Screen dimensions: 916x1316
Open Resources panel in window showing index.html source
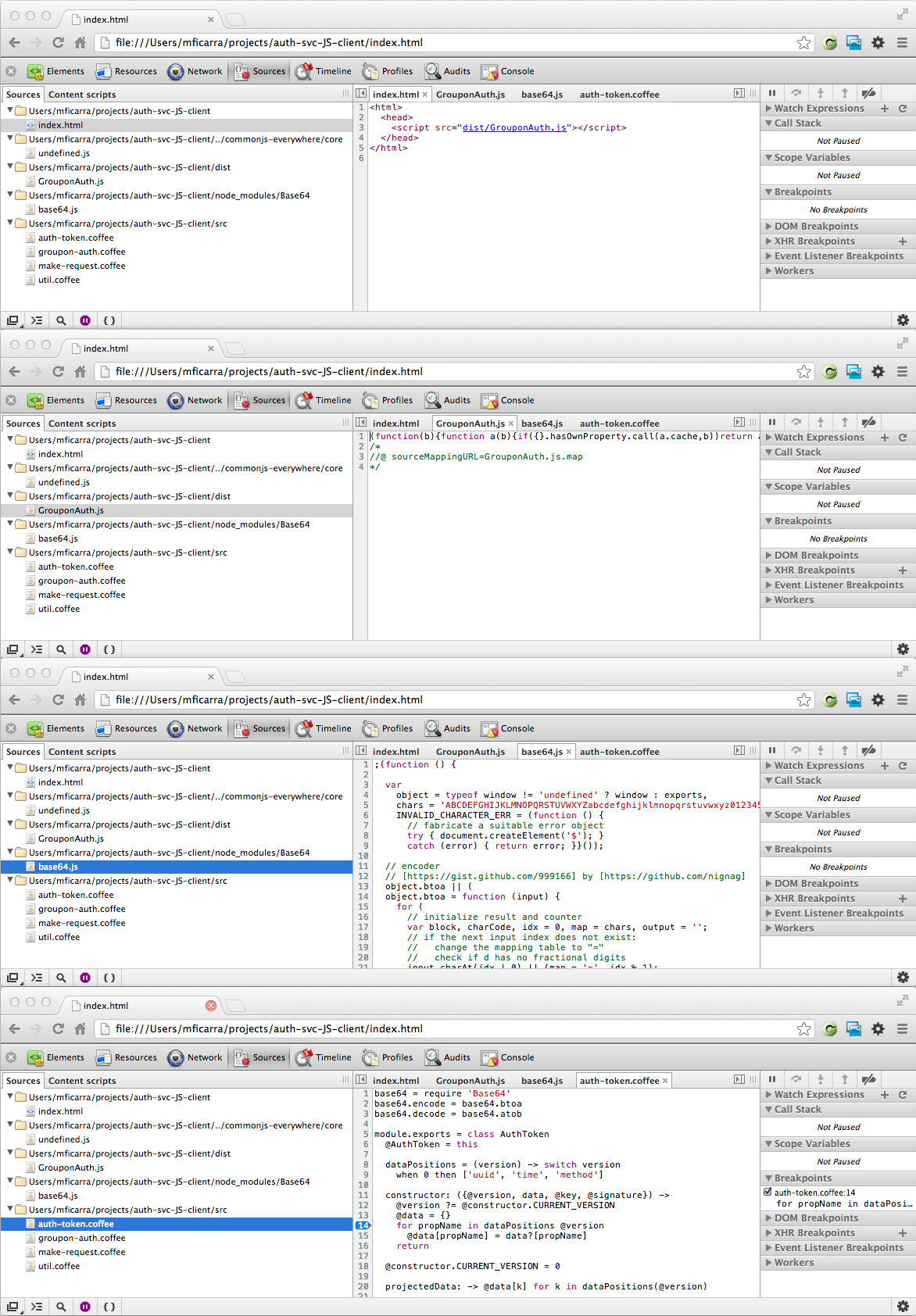click(126, 71)
